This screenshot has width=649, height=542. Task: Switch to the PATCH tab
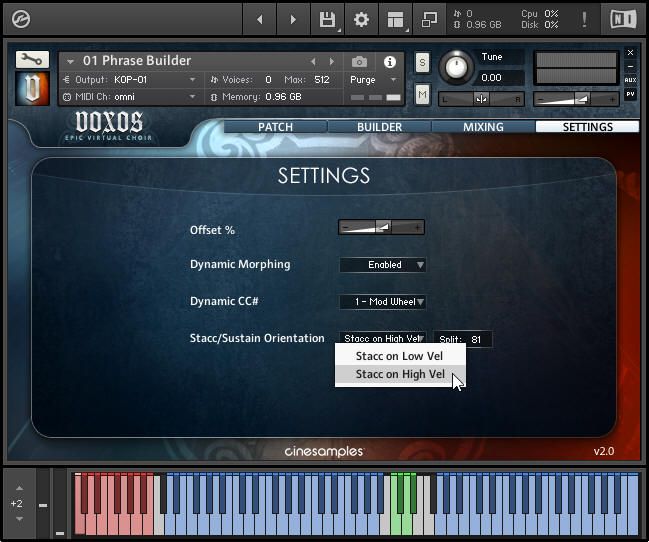(x=276, y=127)
